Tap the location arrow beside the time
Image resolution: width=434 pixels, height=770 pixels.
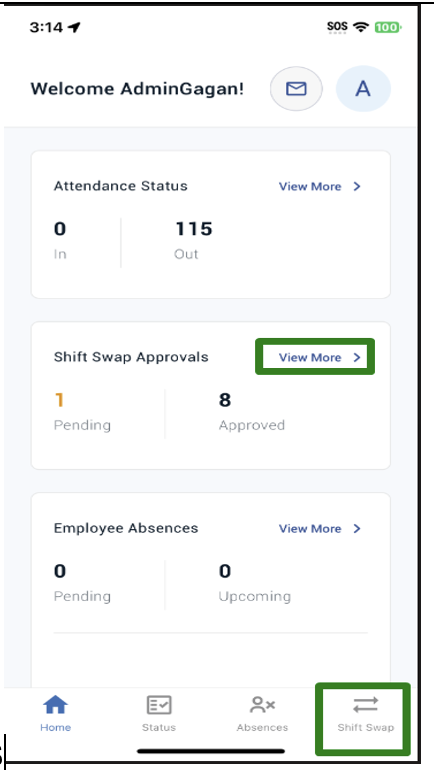pyautogui.click(x=74, y=28)
